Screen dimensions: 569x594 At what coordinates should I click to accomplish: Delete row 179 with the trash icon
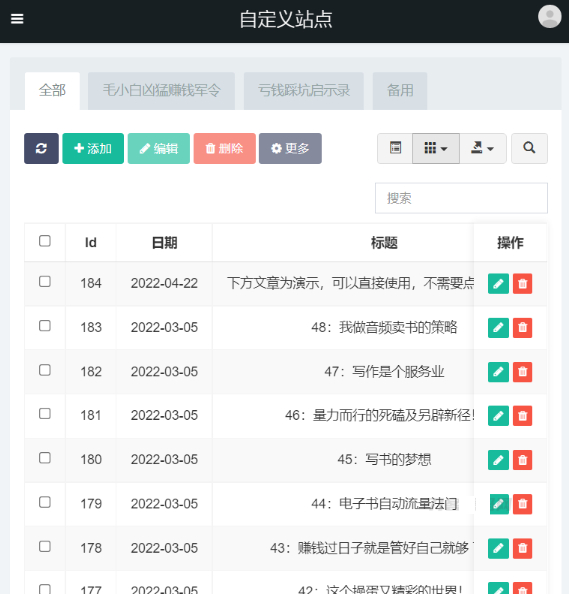(x=522, y=504)
